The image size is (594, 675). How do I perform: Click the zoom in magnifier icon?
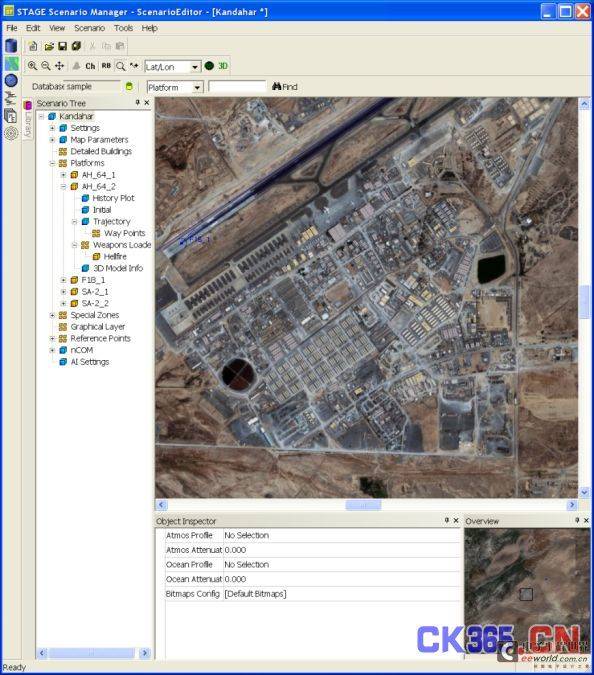(x=32, y=66)
